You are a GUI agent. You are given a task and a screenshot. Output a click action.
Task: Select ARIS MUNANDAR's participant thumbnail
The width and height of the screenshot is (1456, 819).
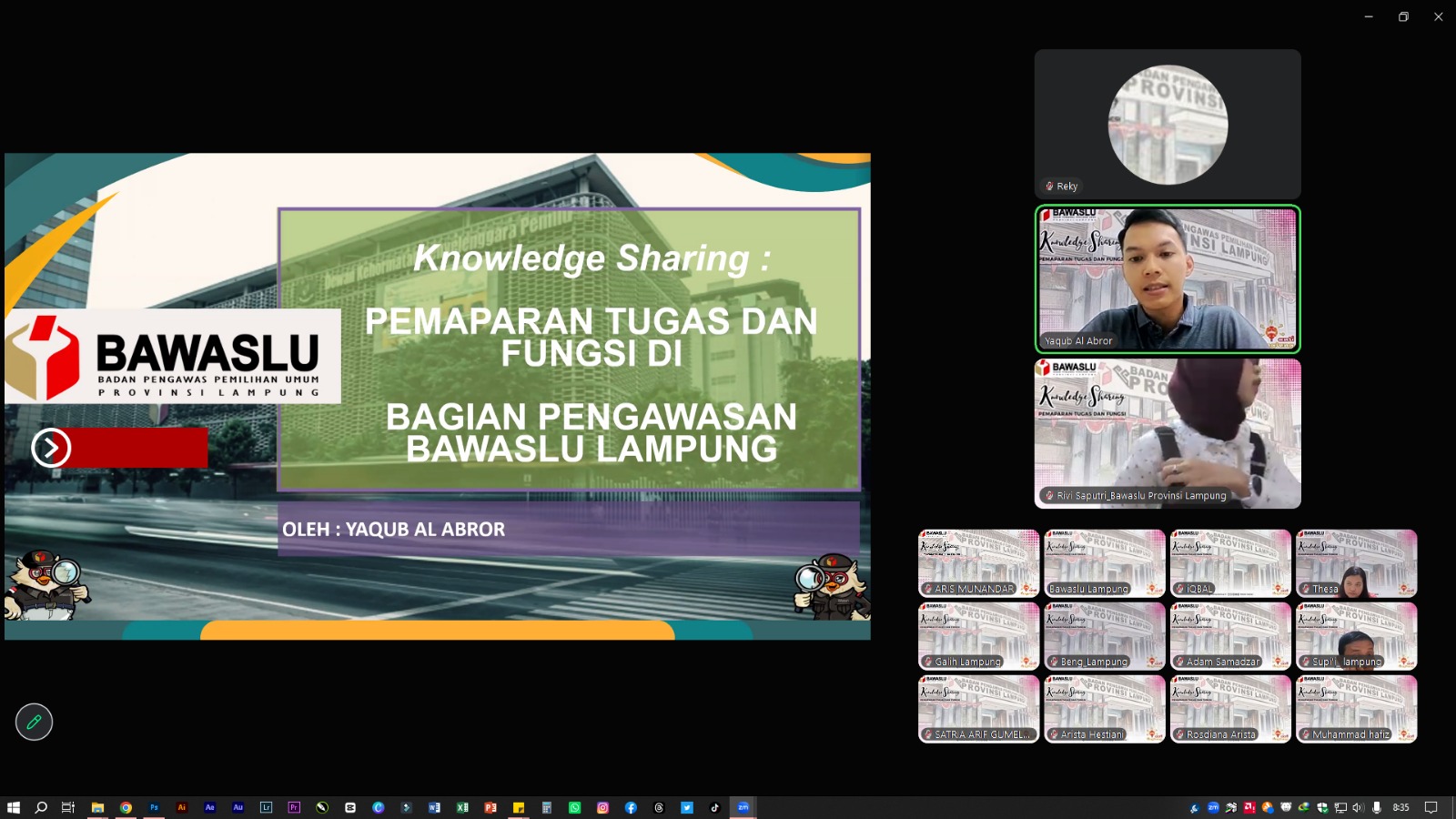979,563
